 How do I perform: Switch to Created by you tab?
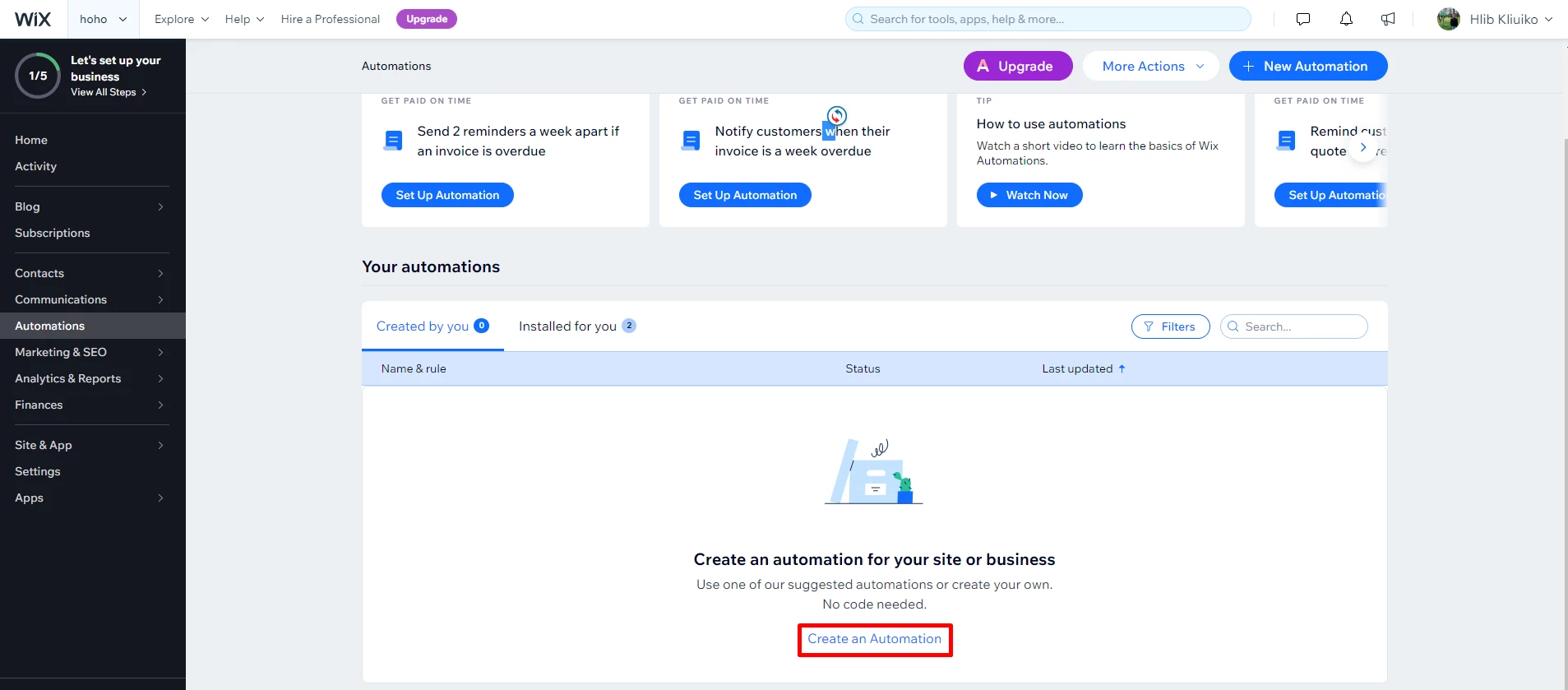(432, 326)
